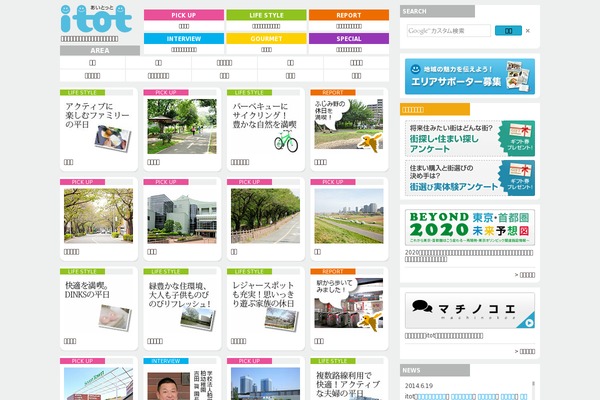Image resolution: width=600 pixels, height=400 pixels.
Task: Click the smiley icon on エリアサポーター banner
Action: [416, 69]
